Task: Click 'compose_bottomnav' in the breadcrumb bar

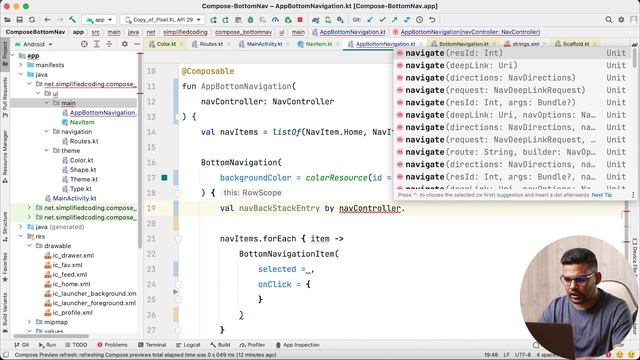Action: coord(243,32)
